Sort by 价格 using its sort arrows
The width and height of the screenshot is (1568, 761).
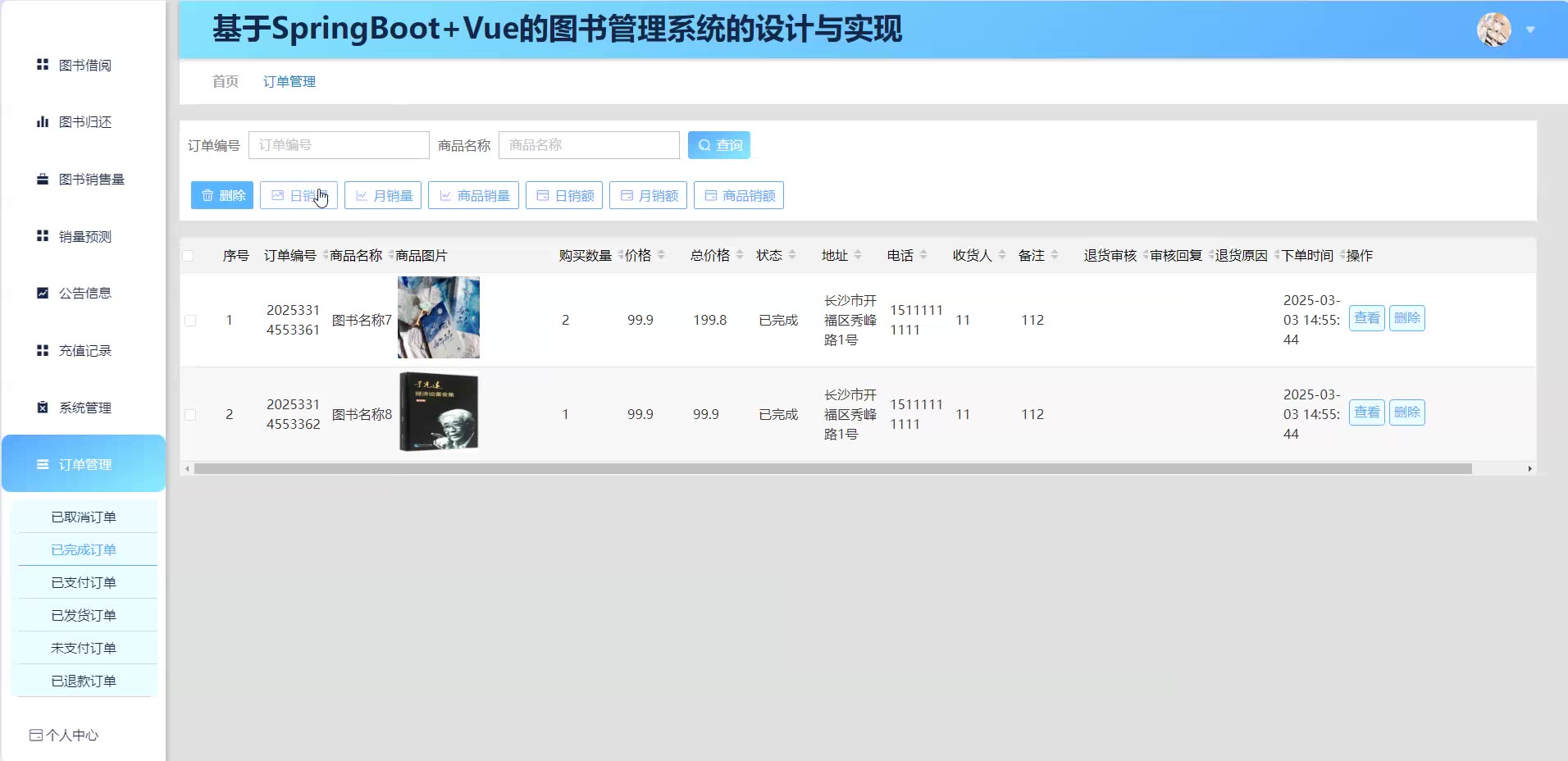(x=661, y=255)
